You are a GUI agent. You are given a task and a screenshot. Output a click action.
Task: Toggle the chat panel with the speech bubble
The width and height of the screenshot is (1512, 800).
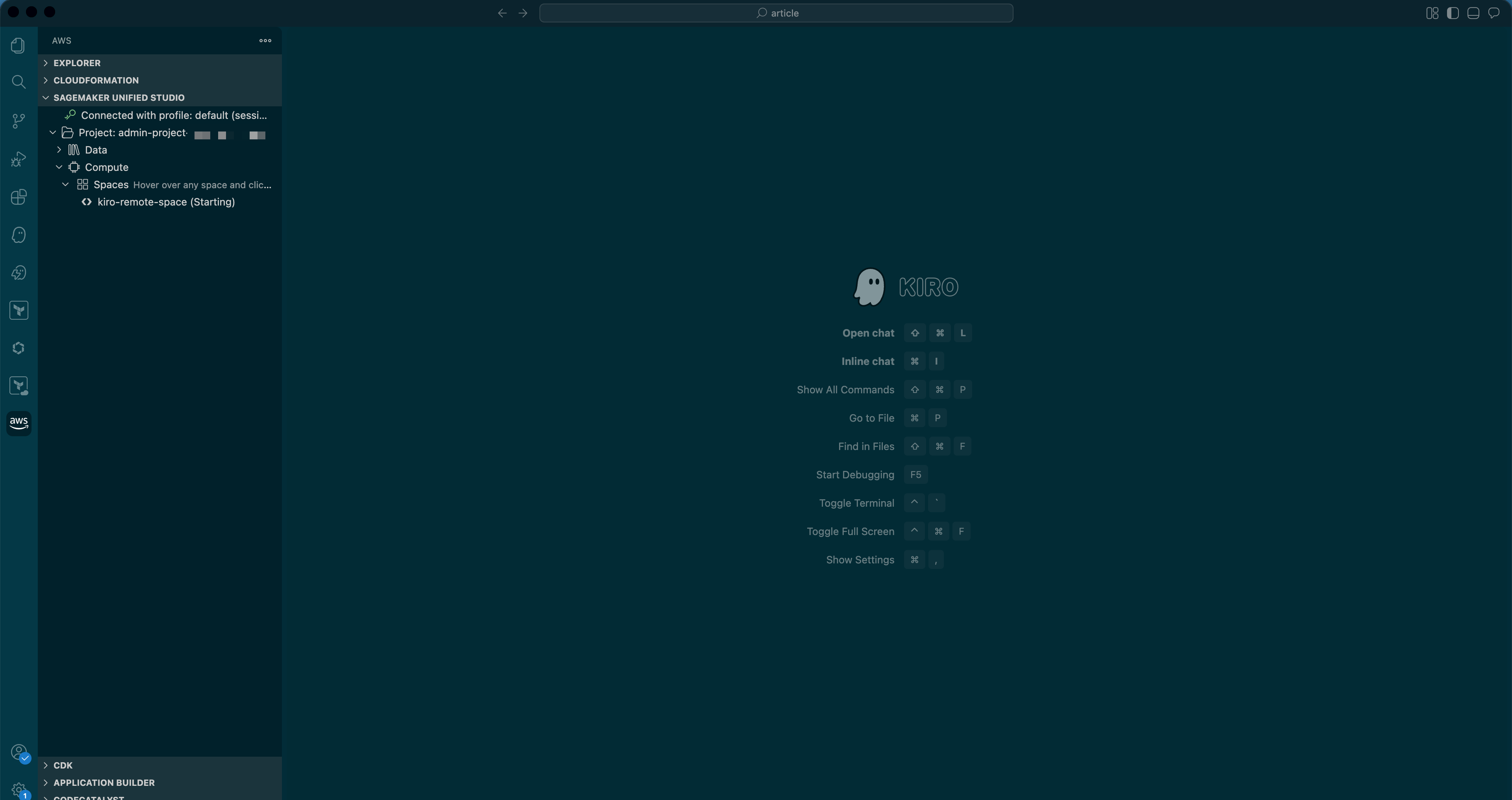click(1494, 13)
